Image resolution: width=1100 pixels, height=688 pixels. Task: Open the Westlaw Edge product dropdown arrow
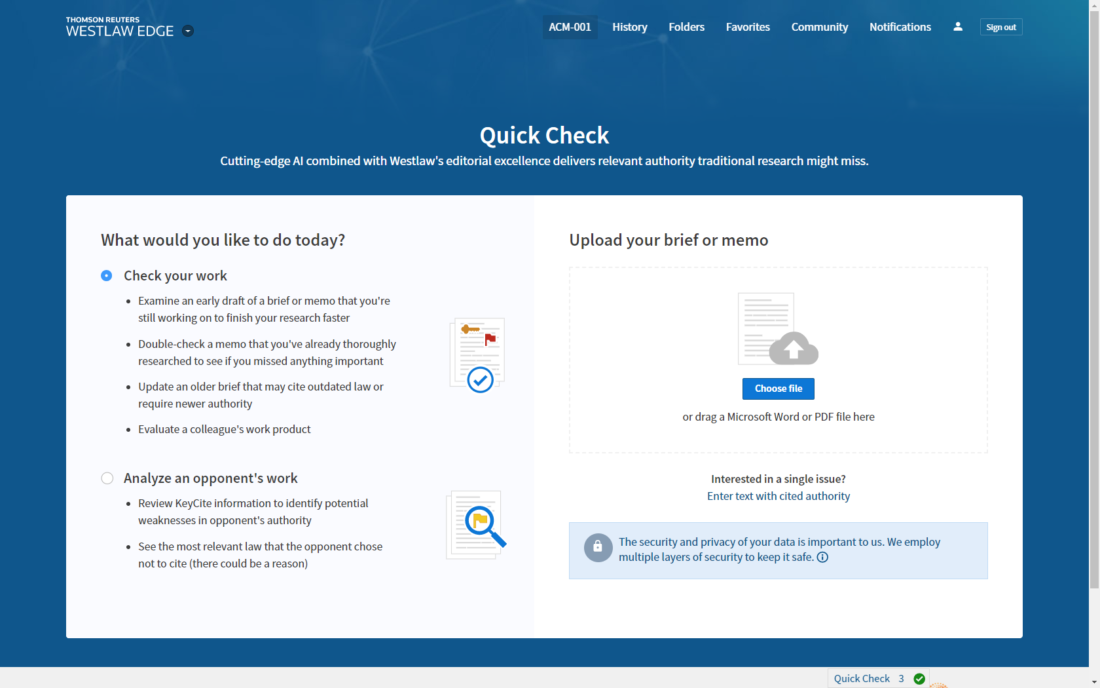click(x=187, y=31)
